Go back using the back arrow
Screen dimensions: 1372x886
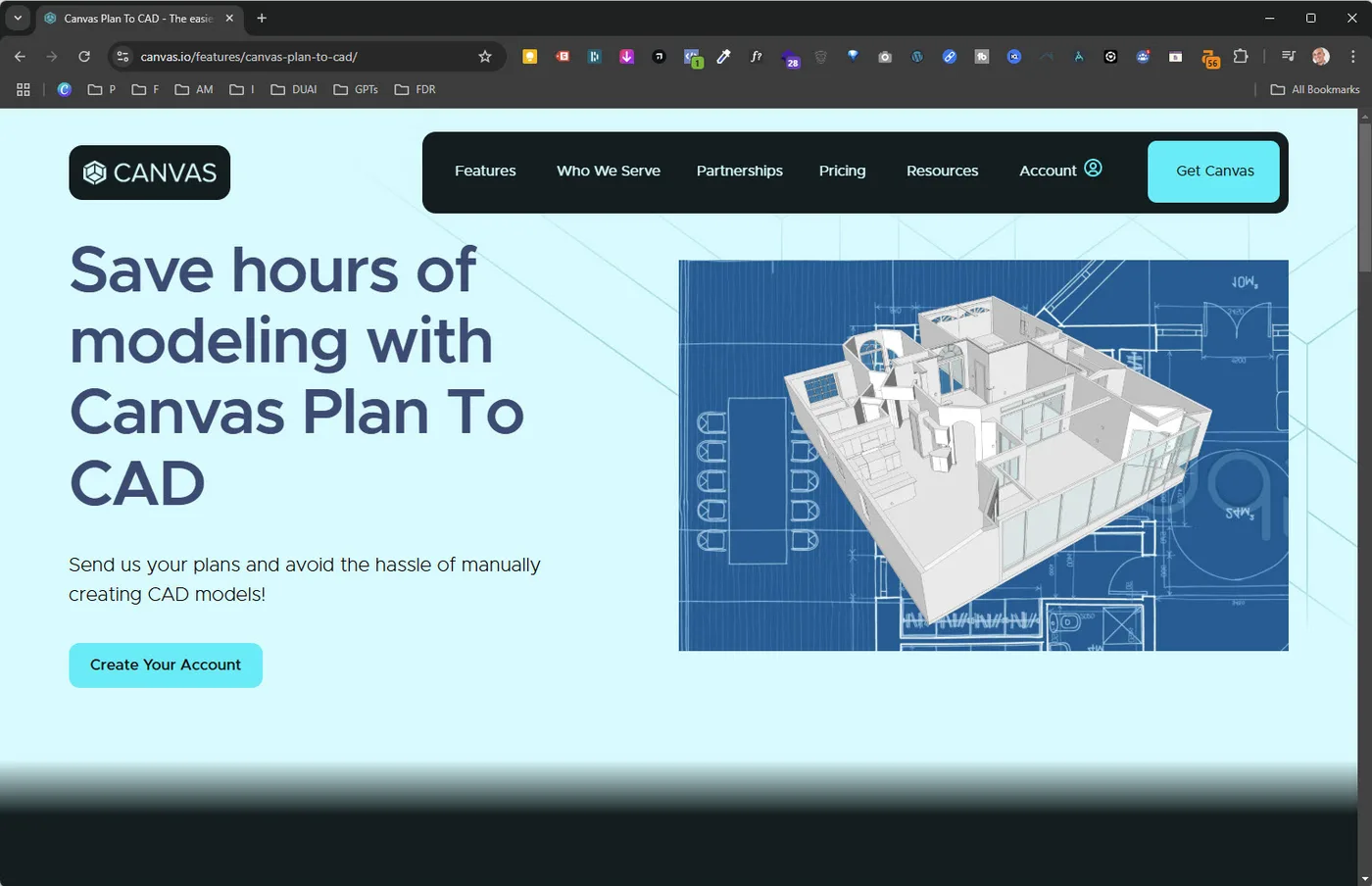point(20,56)
